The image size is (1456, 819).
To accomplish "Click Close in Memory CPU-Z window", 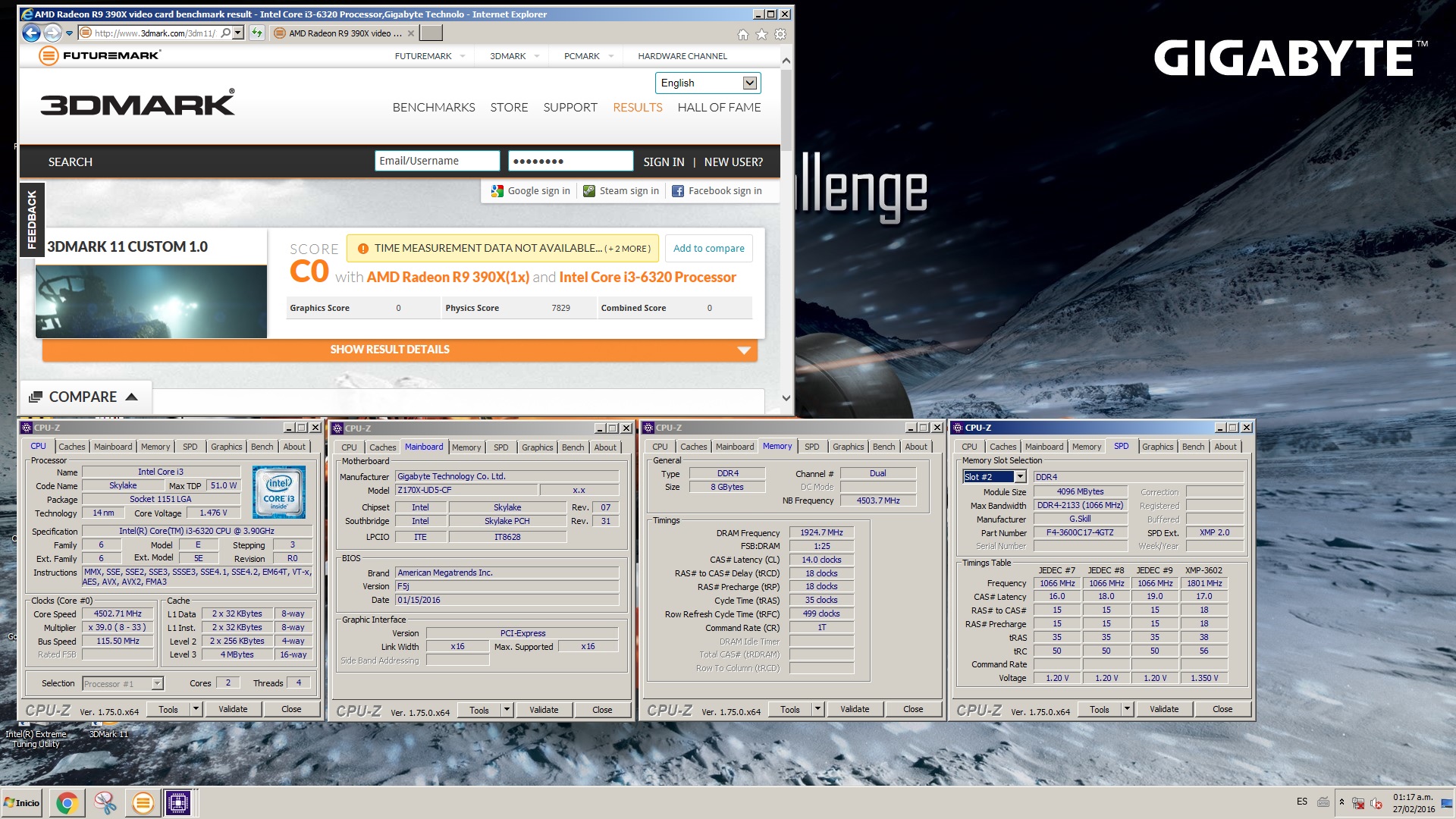I will [913, 709].
